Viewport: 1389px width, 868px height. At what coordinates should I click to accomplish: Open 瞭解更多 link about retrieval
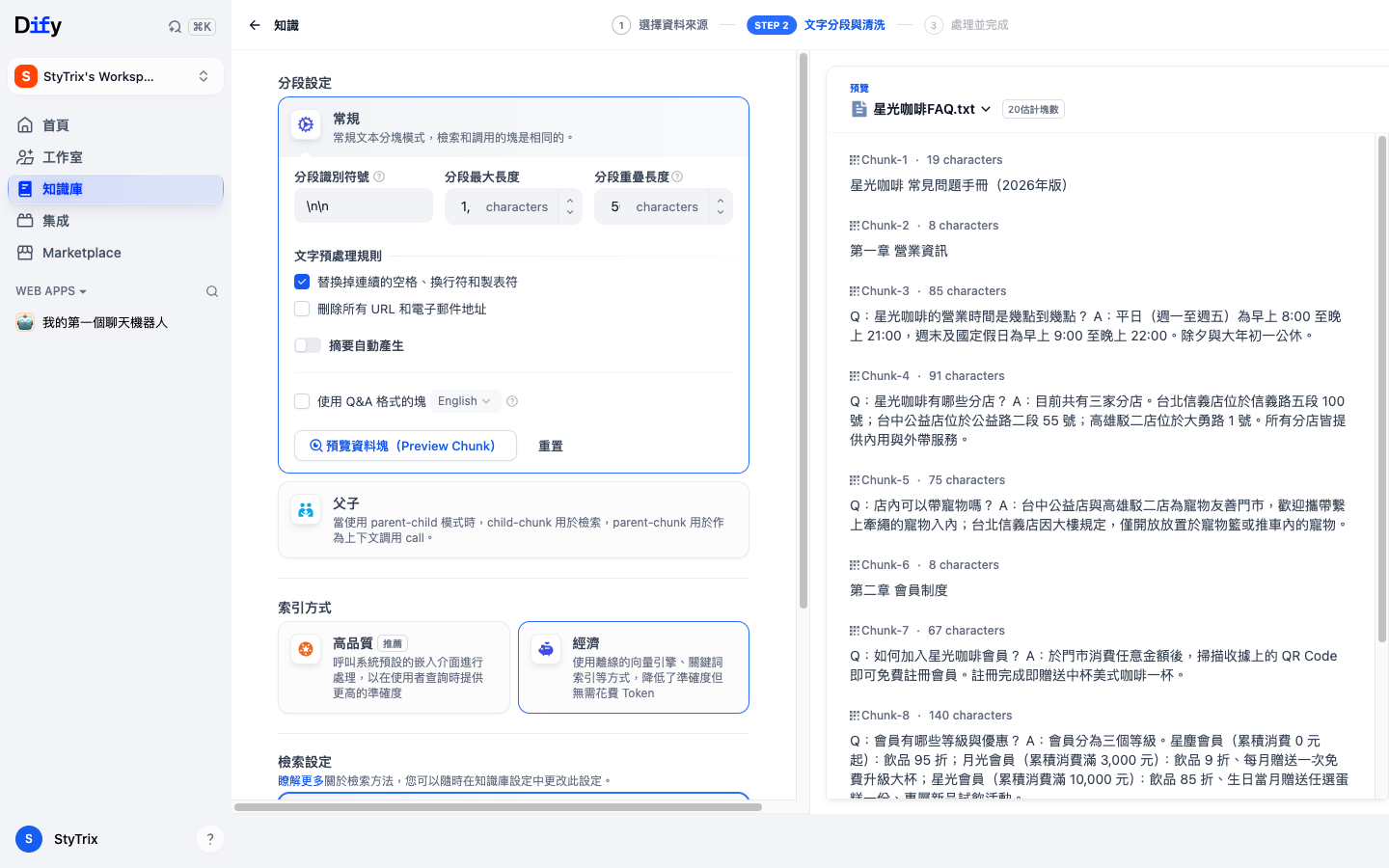point(301,781)
